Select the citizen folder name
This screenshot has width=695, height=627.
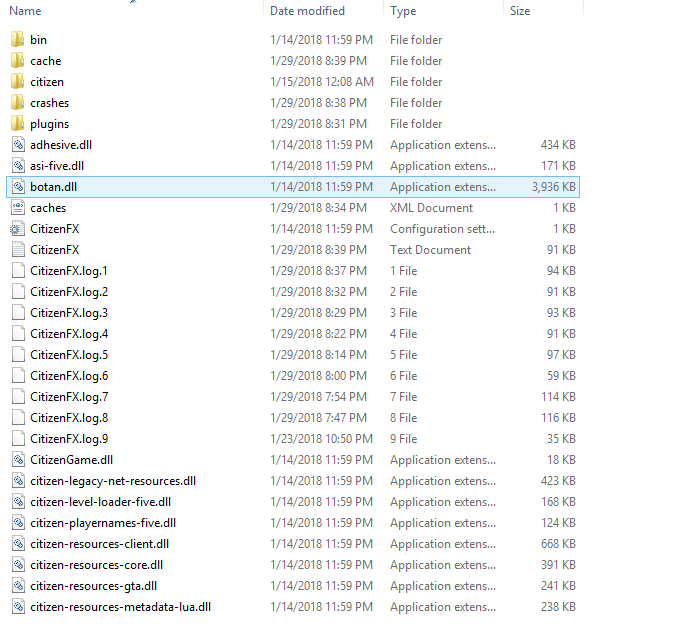pos(47,82)
